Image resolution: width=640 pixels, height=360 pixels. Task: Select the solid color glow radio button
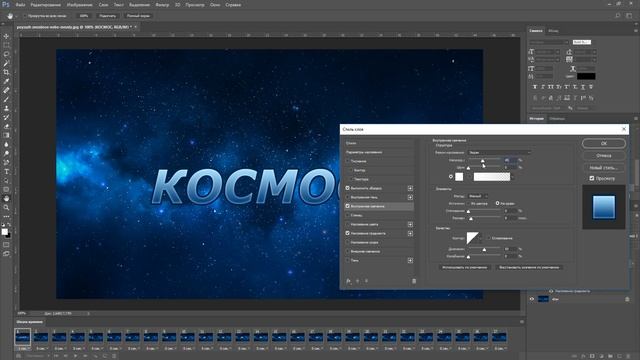[x=451, y=177]
